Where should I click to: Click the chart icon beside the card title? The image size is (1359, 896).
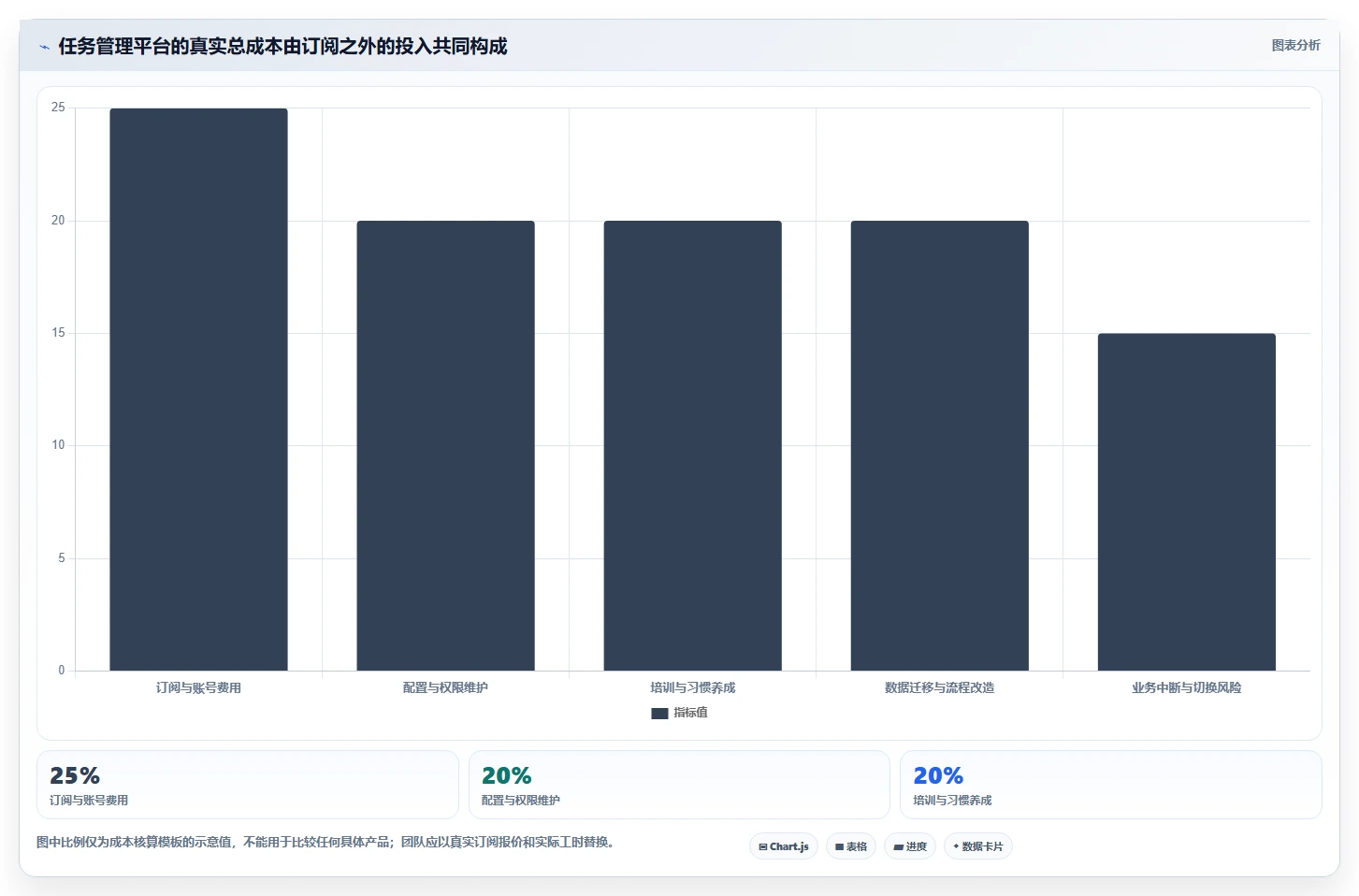click(44, 47)
